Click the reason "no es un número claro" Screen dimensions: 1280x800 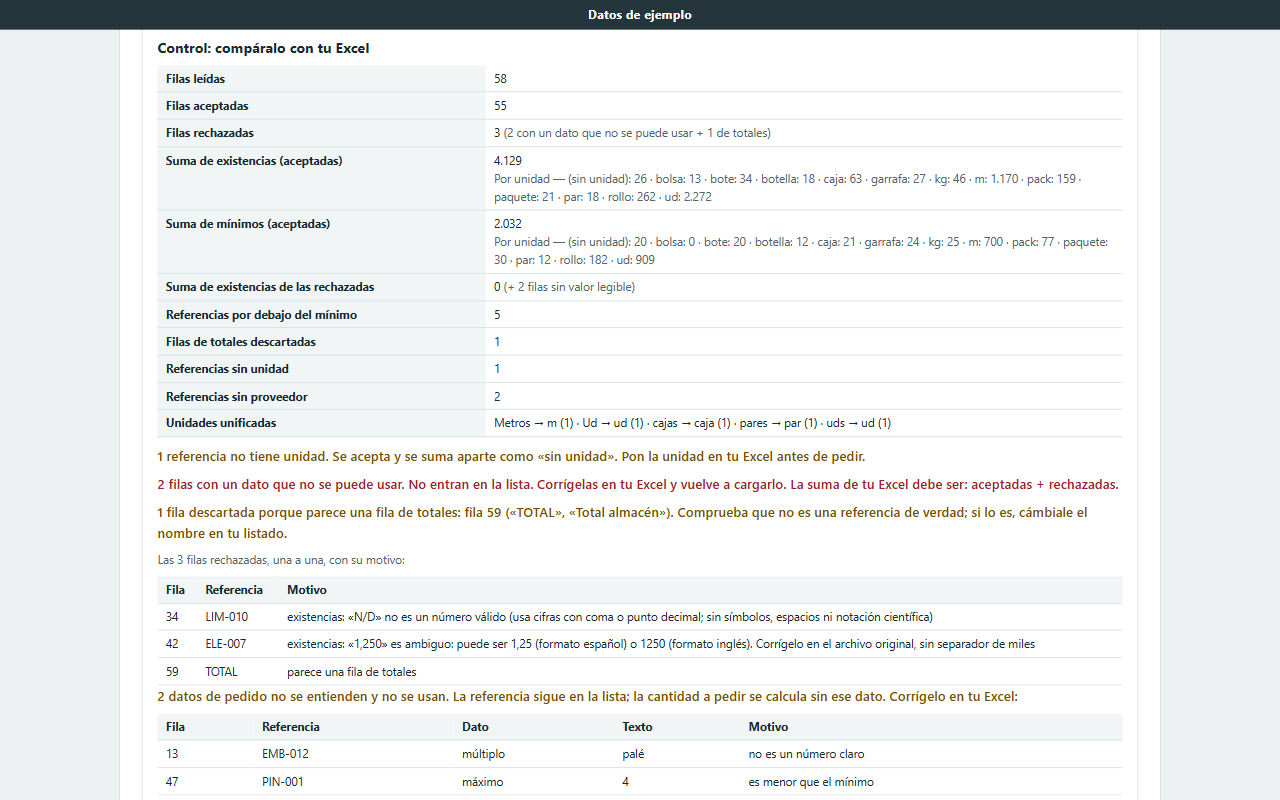807,754
